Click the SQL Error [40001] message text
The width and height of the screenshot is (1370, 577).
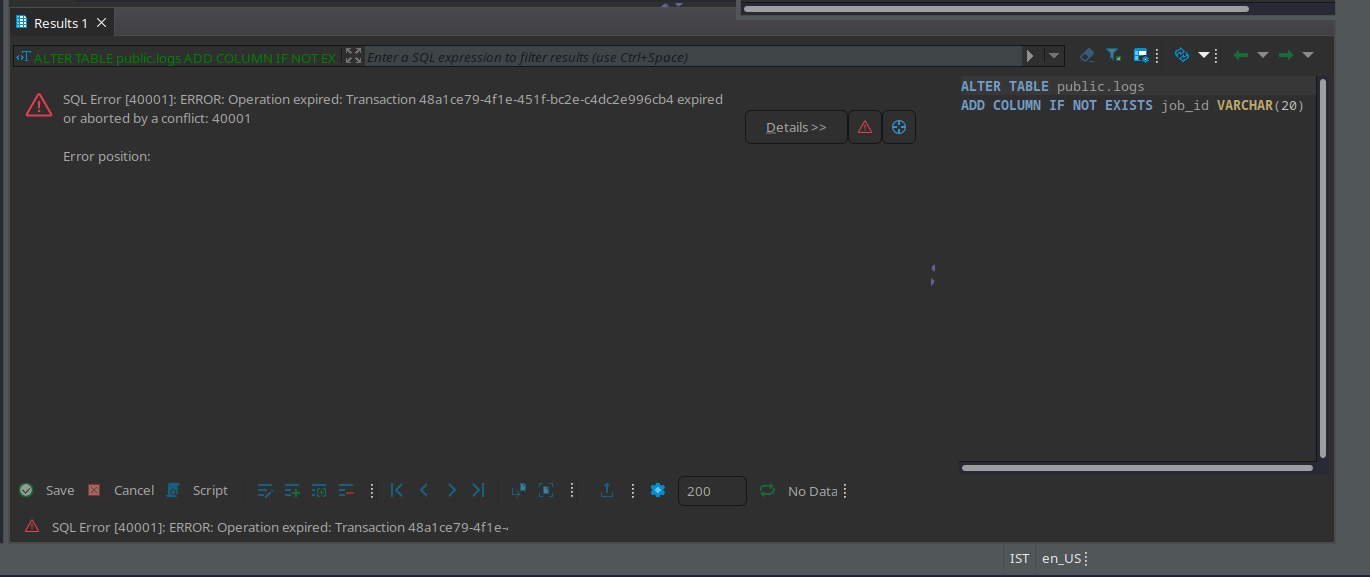click(x=393, y=109)
